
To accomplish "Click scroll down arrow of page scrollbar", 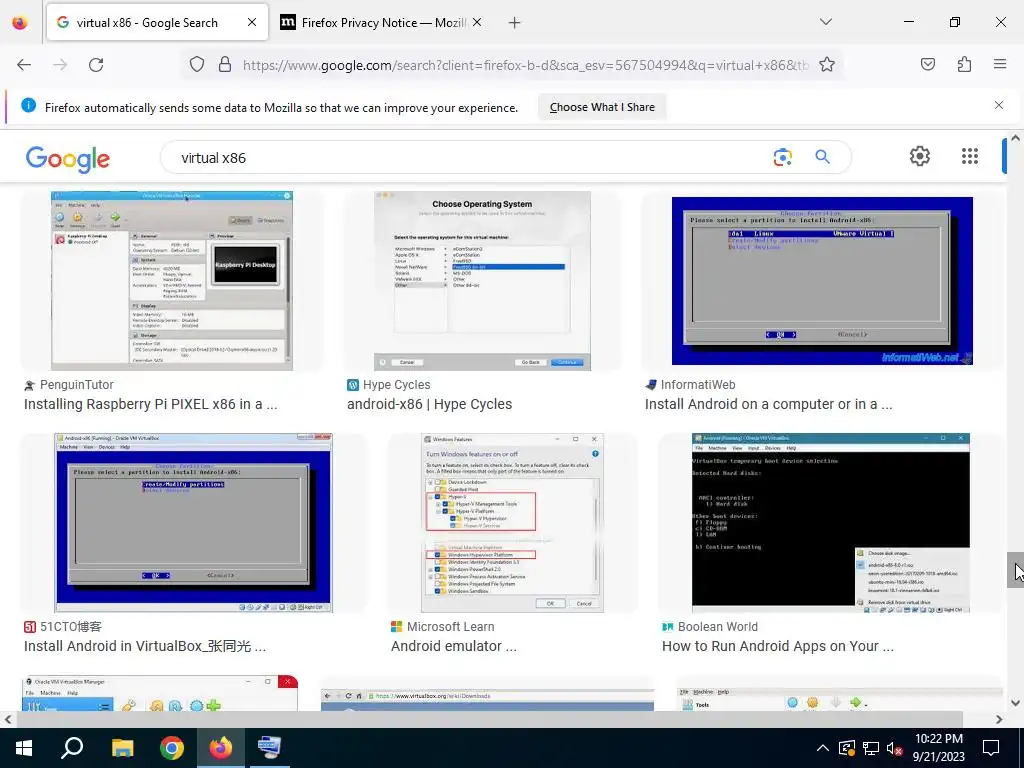I will click(x=1015, y=703).
